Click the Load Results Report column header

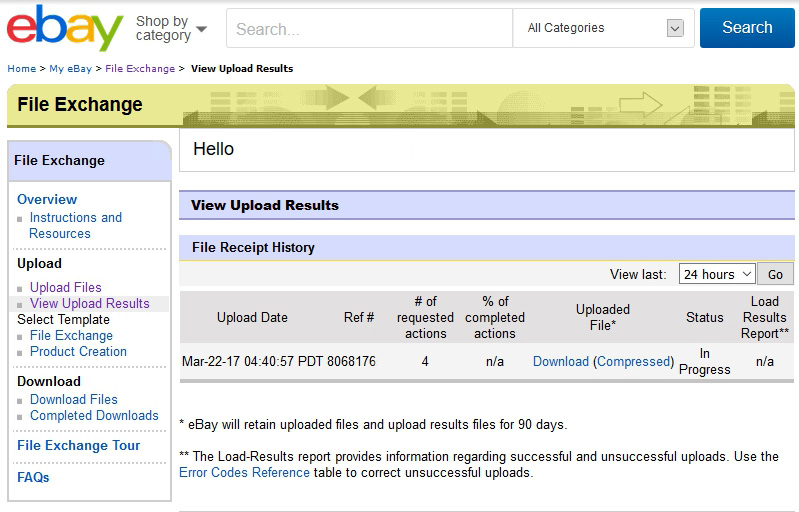765,317
